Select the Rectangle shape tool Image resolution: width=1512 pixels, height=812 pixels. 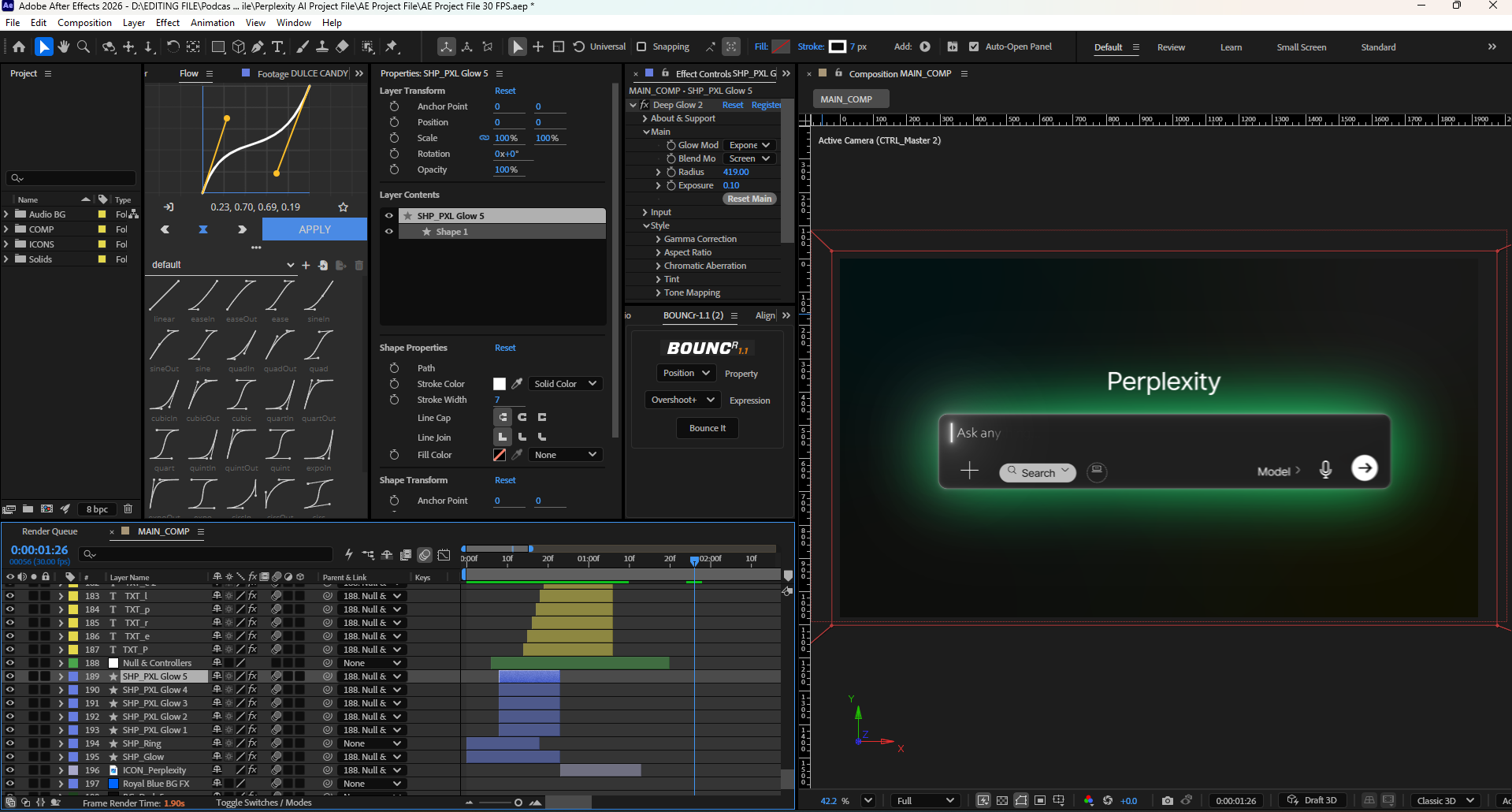(218, 47)
